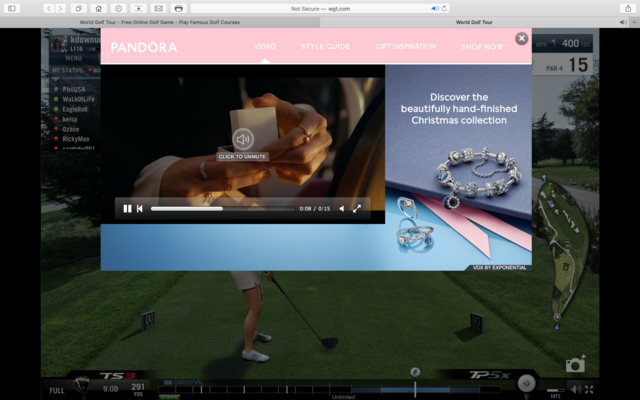
Task: Select friend WaLkOfLiFe in list
Action: click(78, 99)
